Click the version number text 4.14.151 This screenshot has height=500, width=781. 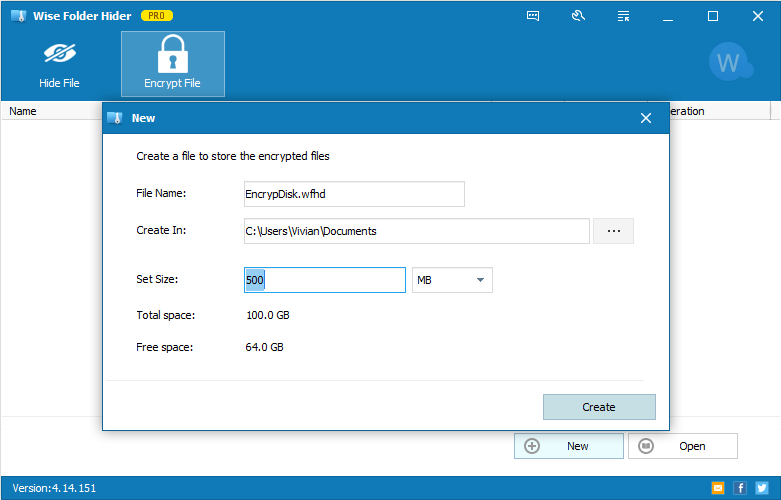click(74, 488)
